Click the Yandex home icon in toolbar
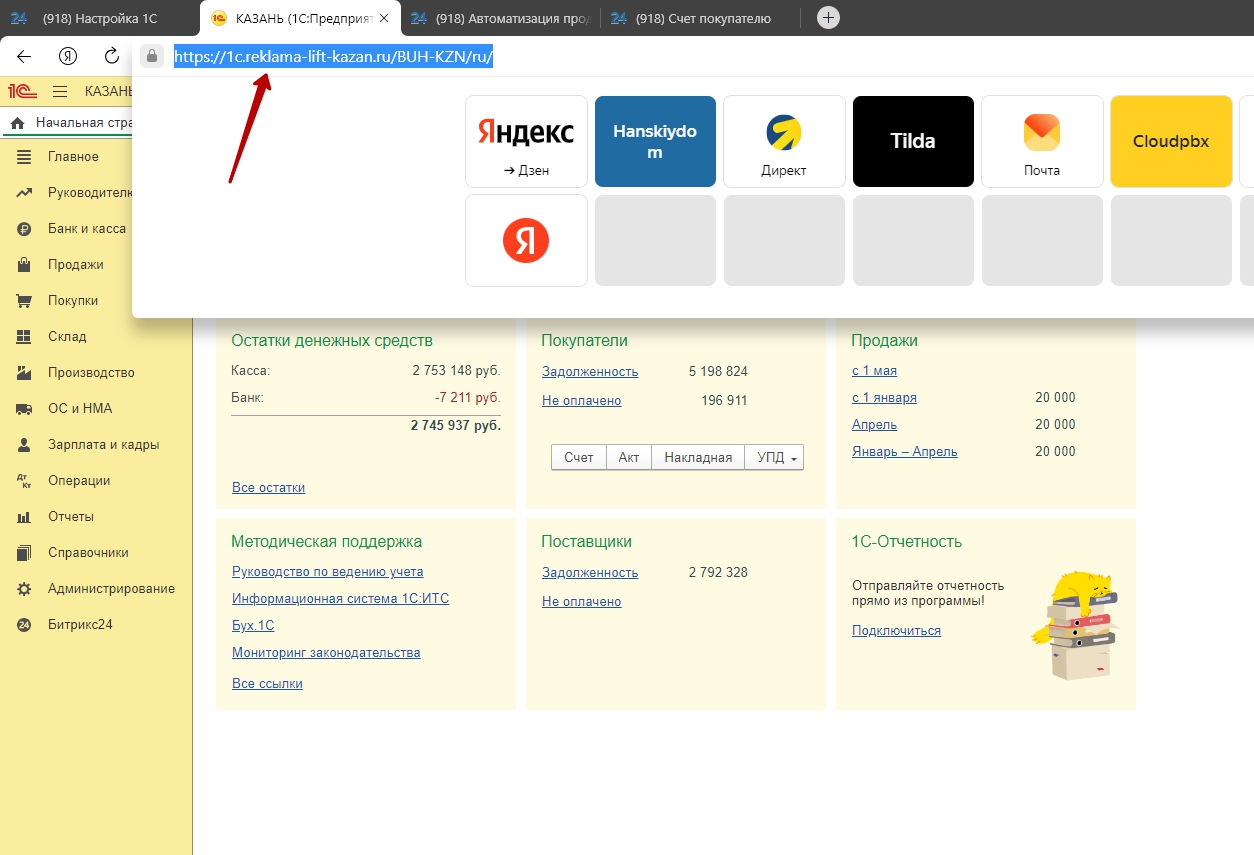 point(68,56)
